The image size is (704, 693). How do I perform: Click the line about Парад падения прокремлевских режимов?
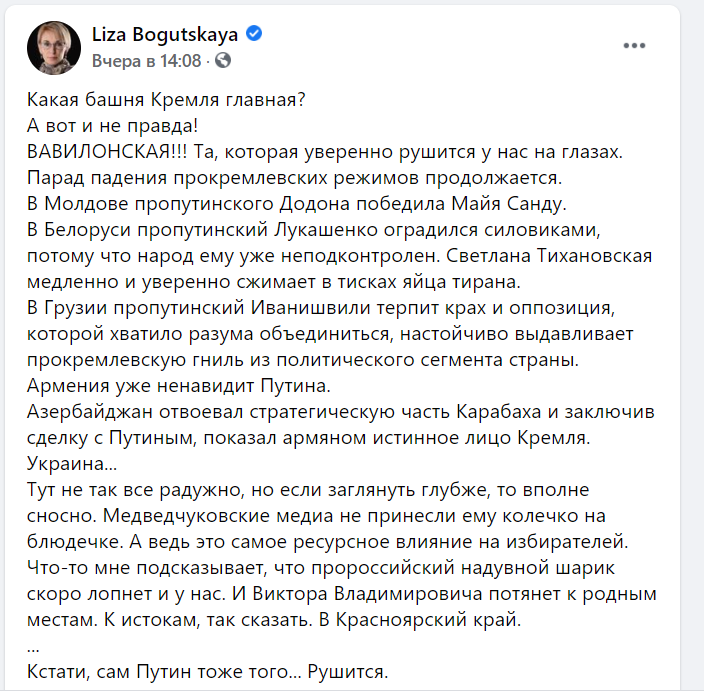pos(295,178)
